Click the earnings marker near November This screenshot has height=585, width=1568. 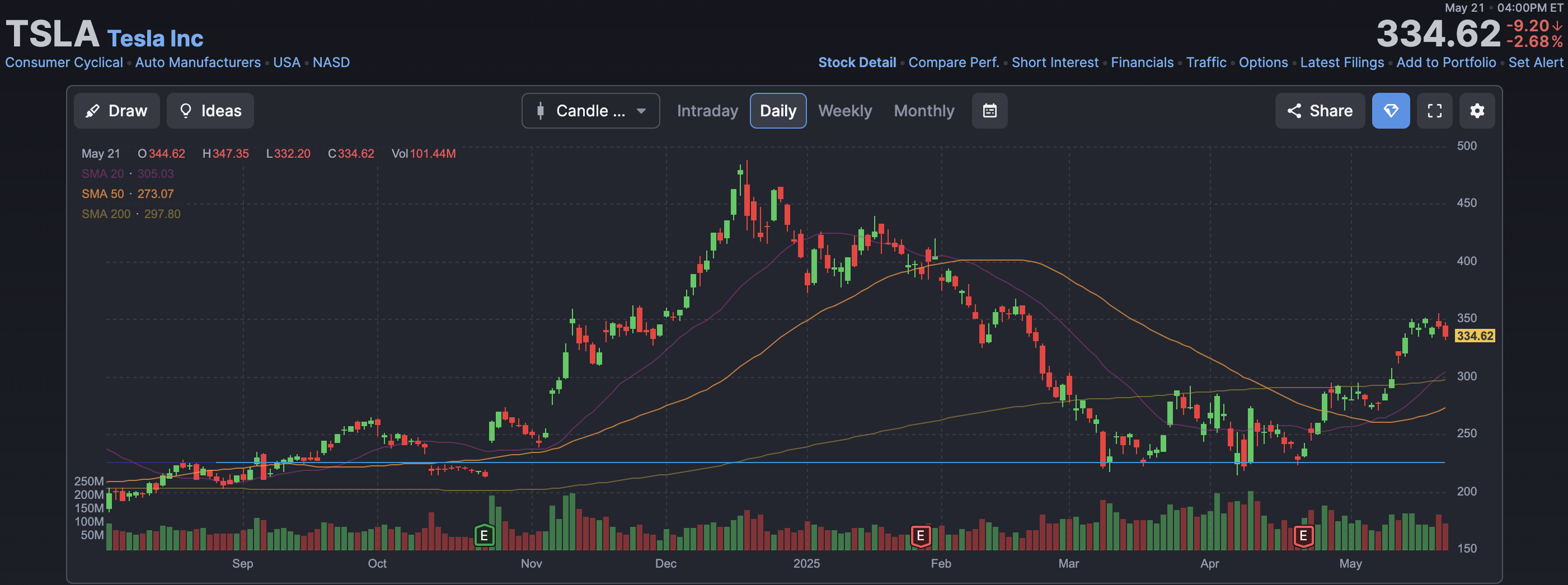(x=484, y=536)
